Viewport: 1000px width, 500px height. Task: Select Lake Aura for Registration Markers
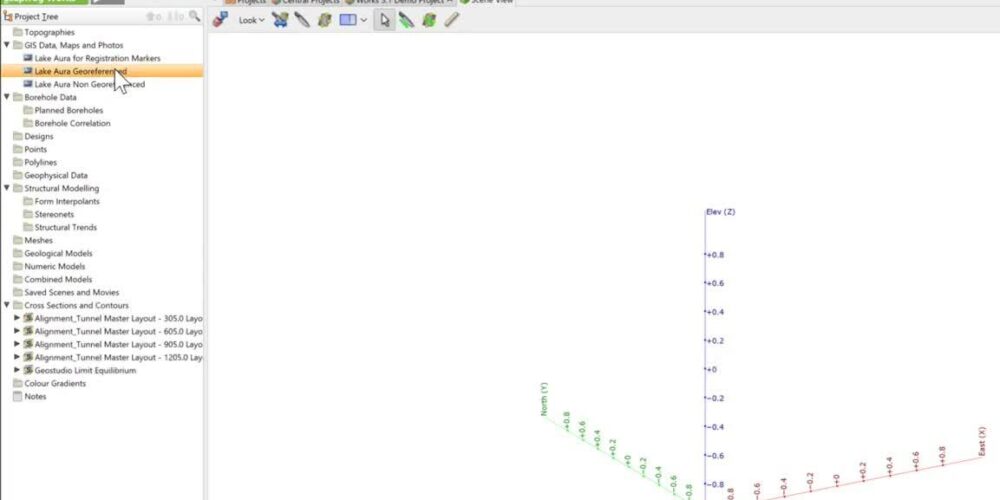(97, 58)
